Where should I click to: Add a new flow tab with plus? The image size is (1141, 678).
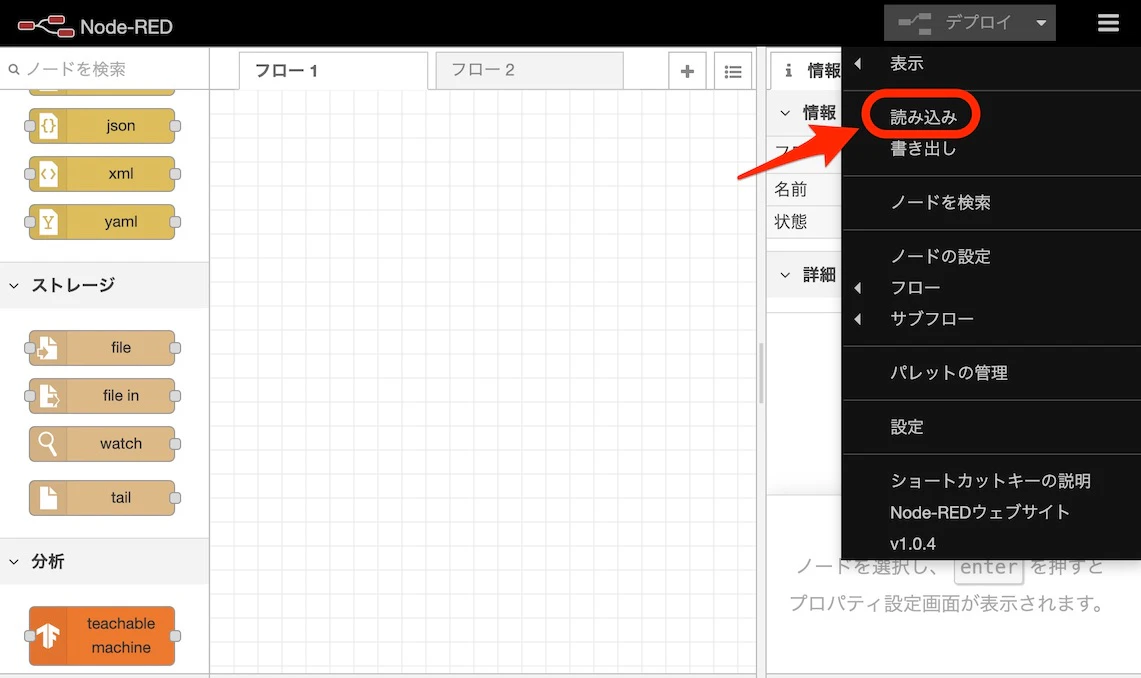(x=687, y=71)
